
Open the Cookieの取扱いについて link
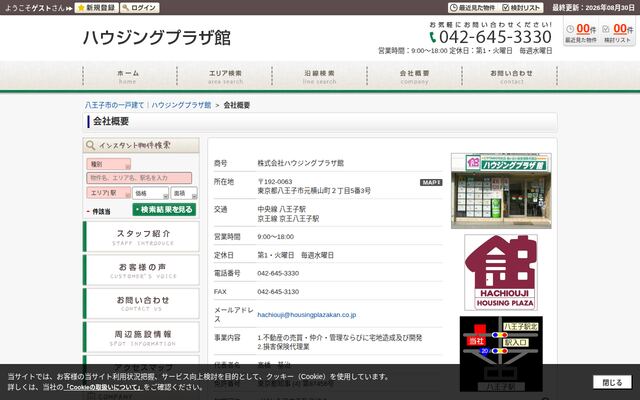click(104, 387)
